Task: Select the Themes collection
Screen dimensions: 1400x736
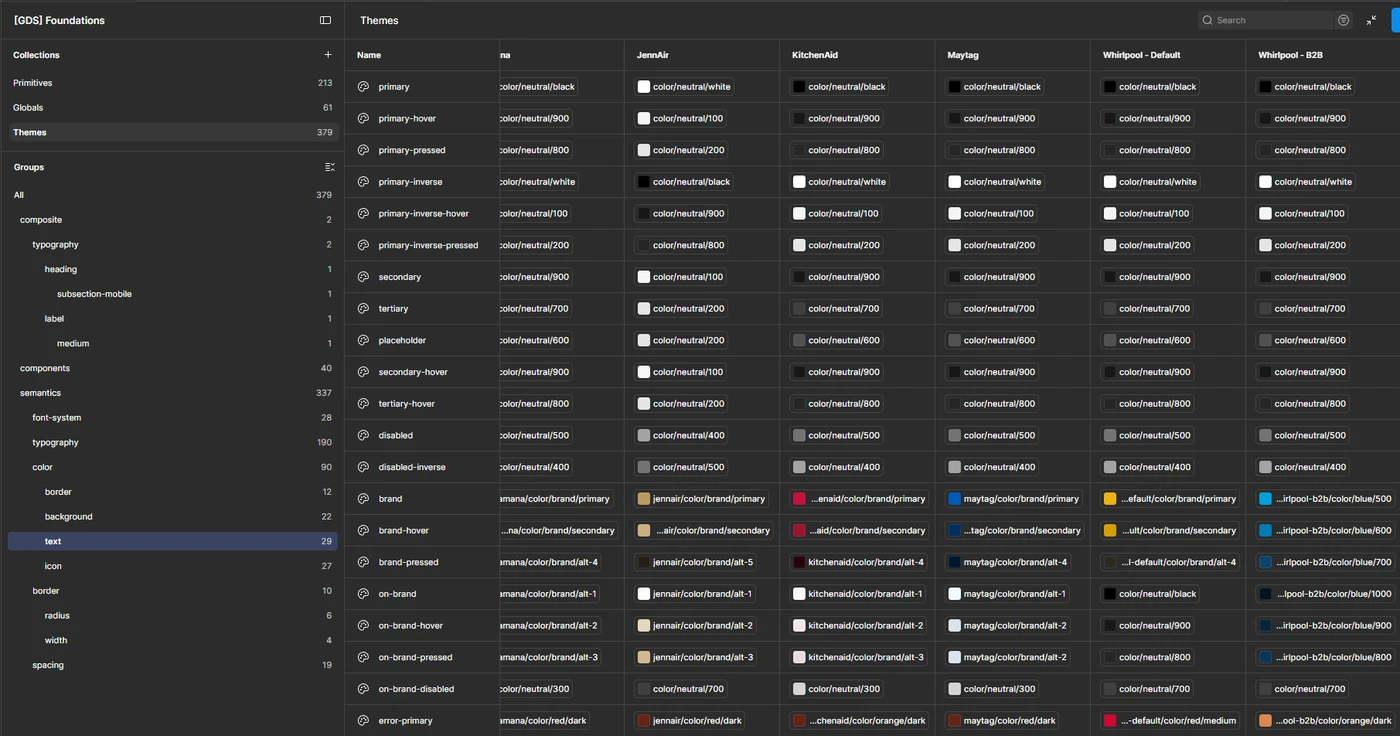Action: click(172, 132)
